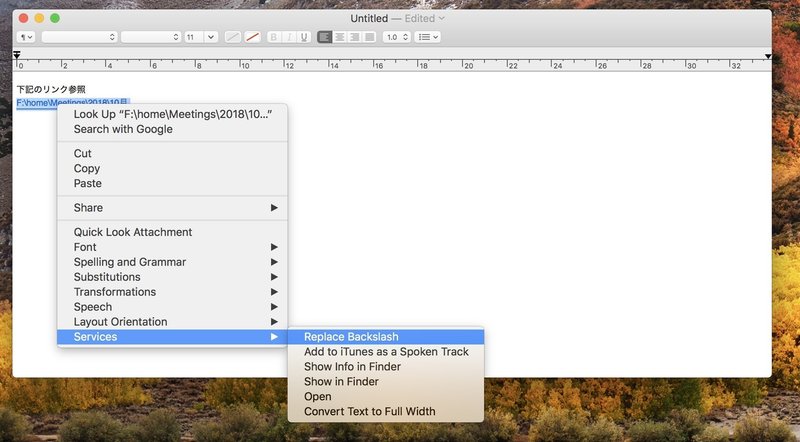
Task: Open the typeface style dropdown
Action: pyautogui.click(x=151, y=37)
